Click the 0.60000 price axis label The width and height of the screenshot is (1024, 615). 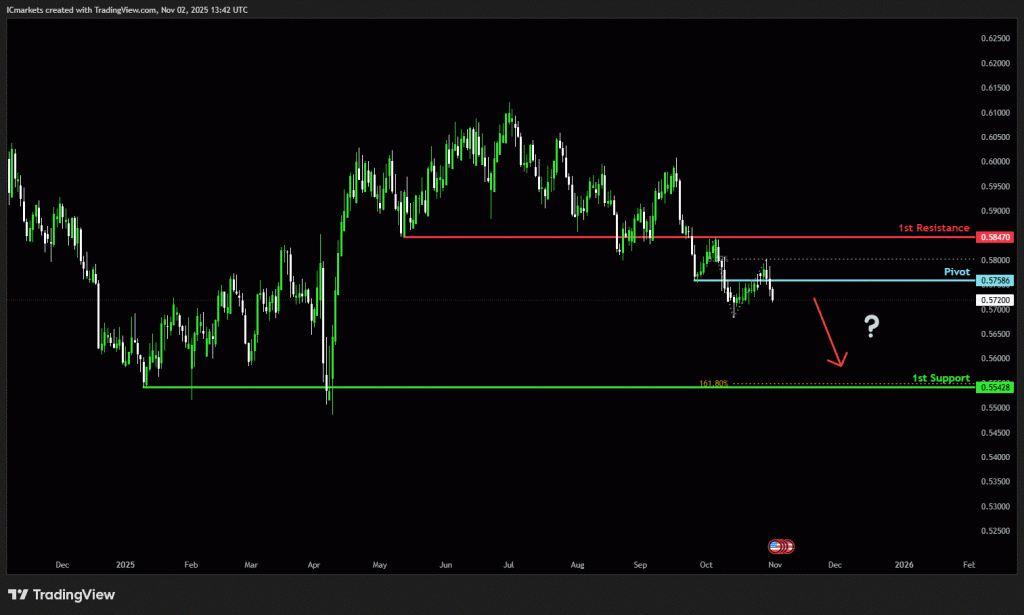(x=996, y=162)
